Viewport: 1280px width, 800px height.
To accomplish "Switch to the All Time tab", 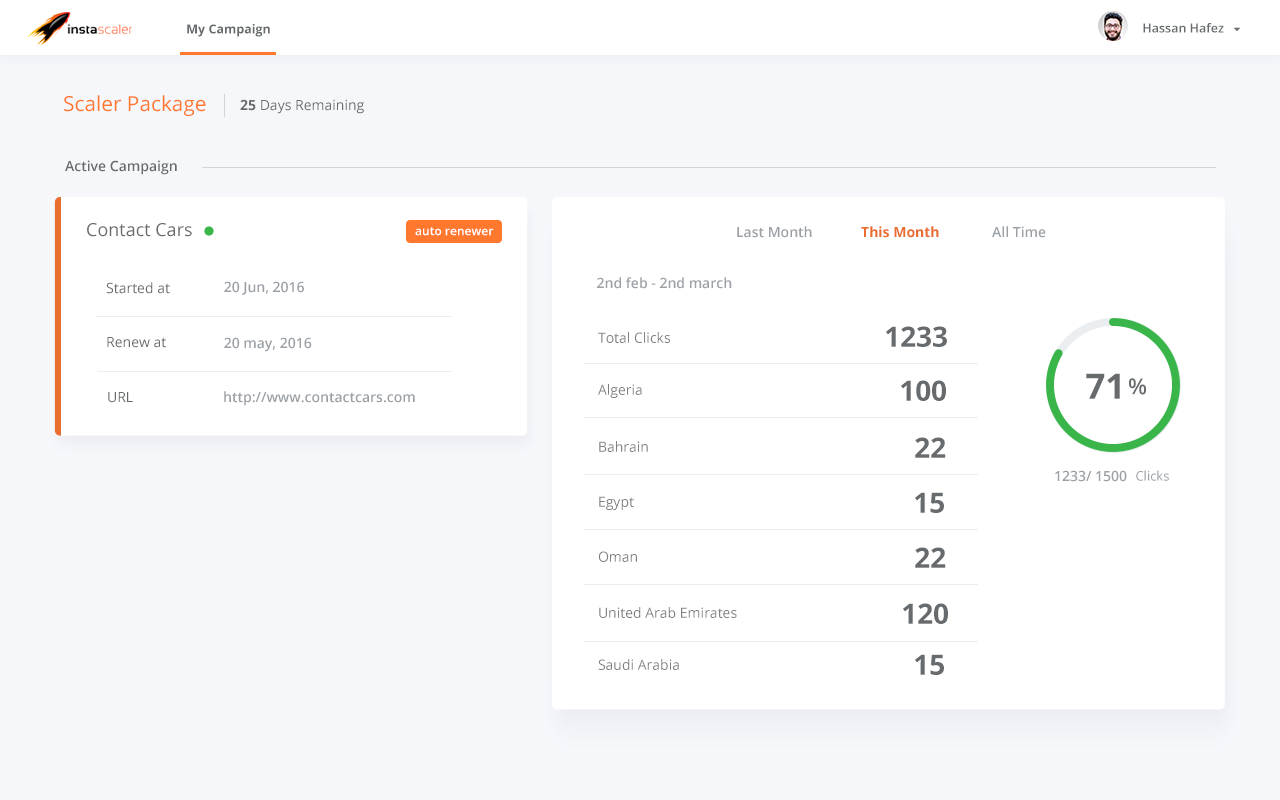I will [1019, 232].
